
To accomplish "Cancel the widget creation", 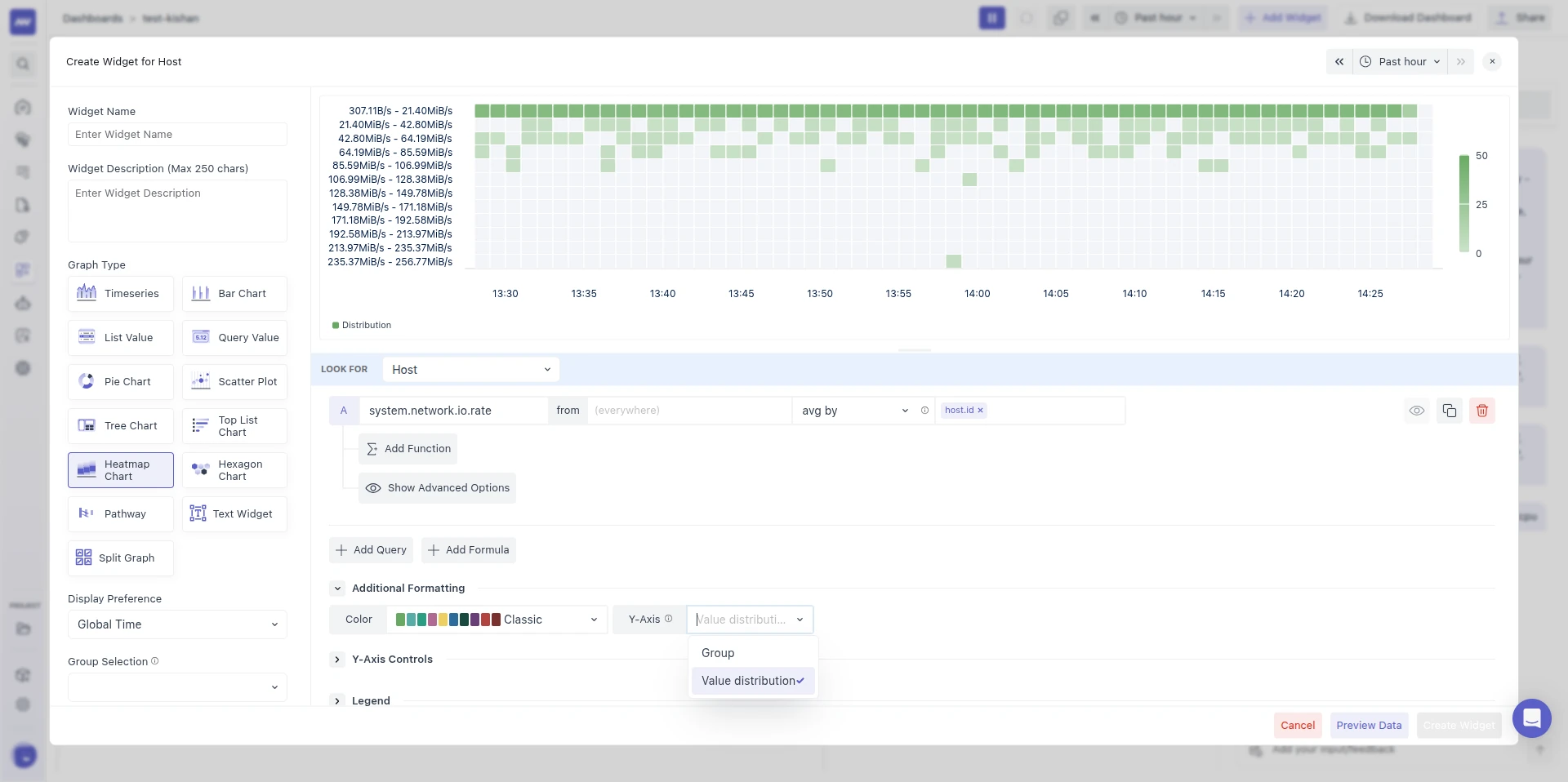I will (x=1298, y=725).
